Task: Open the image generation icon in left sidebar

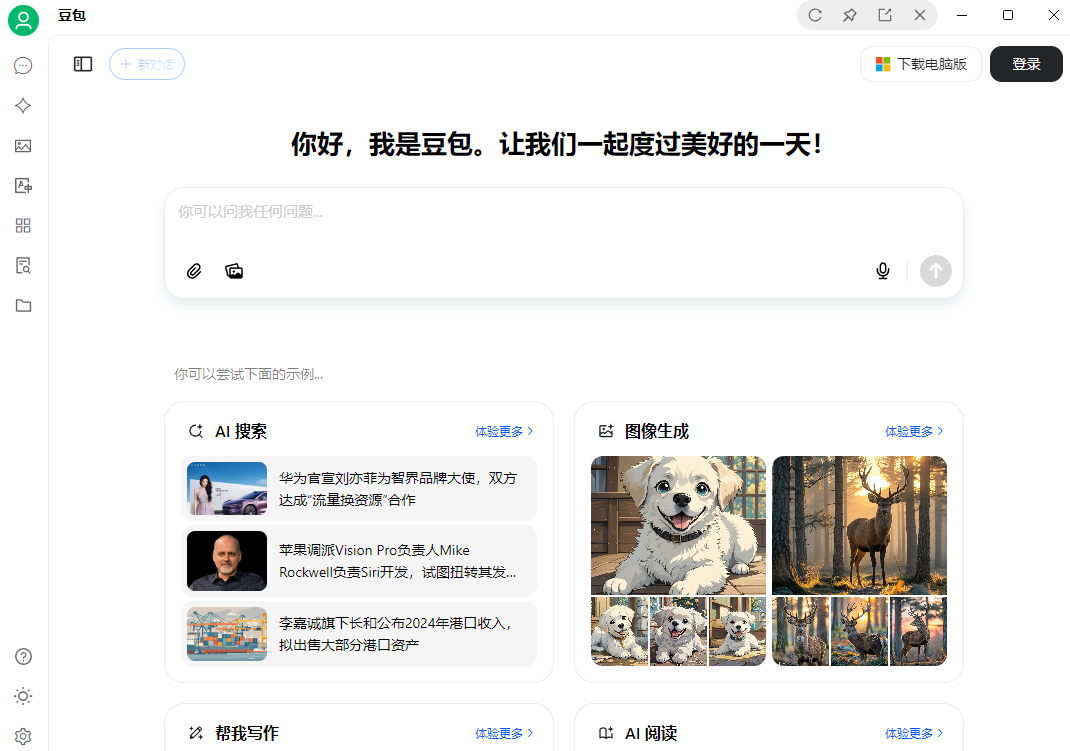Action: pyautogui.click(x=23, y=146)
